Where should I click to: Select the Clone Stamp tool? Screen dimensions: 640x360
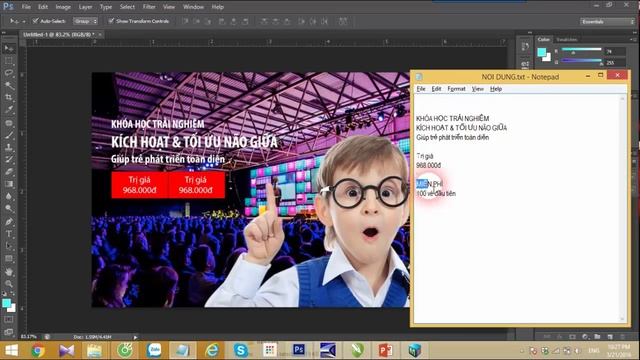coord(9,147)
